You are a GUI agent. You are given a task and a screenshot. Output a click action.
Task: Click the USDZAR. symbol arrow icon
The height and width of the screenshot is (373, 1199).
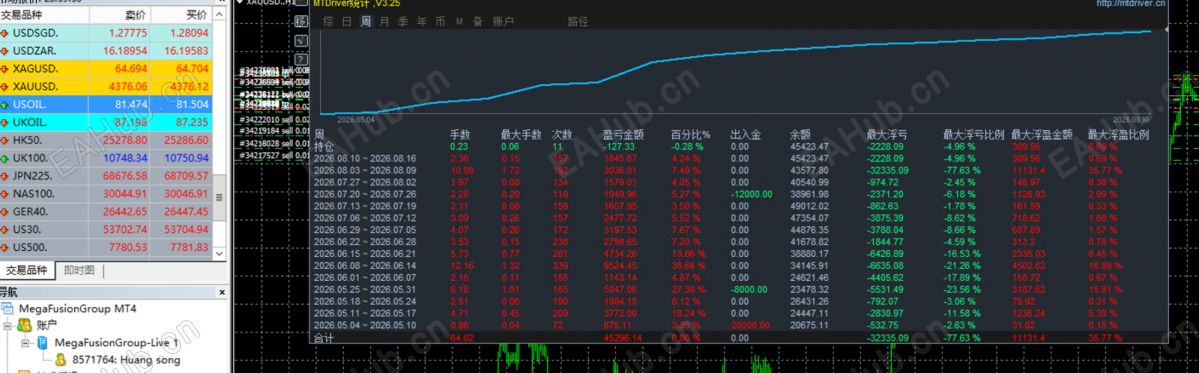point(5,51)
